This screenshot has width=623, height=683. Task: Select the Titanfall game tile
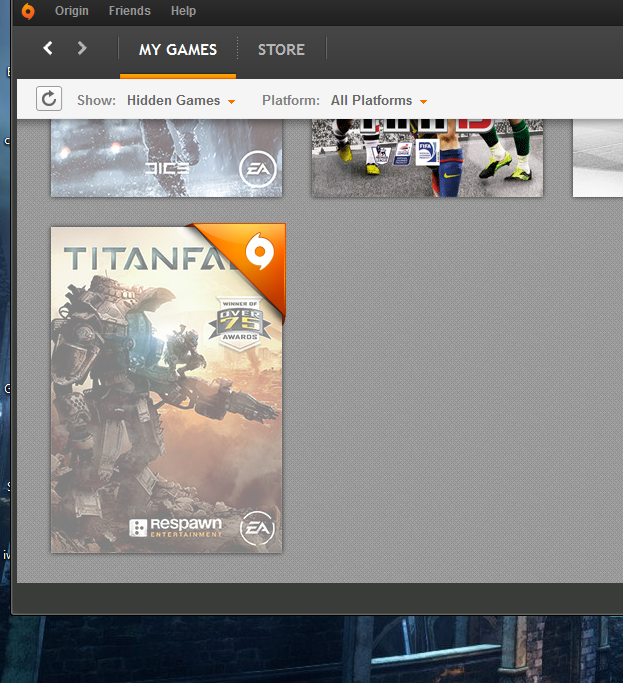[x=166, y=389]
